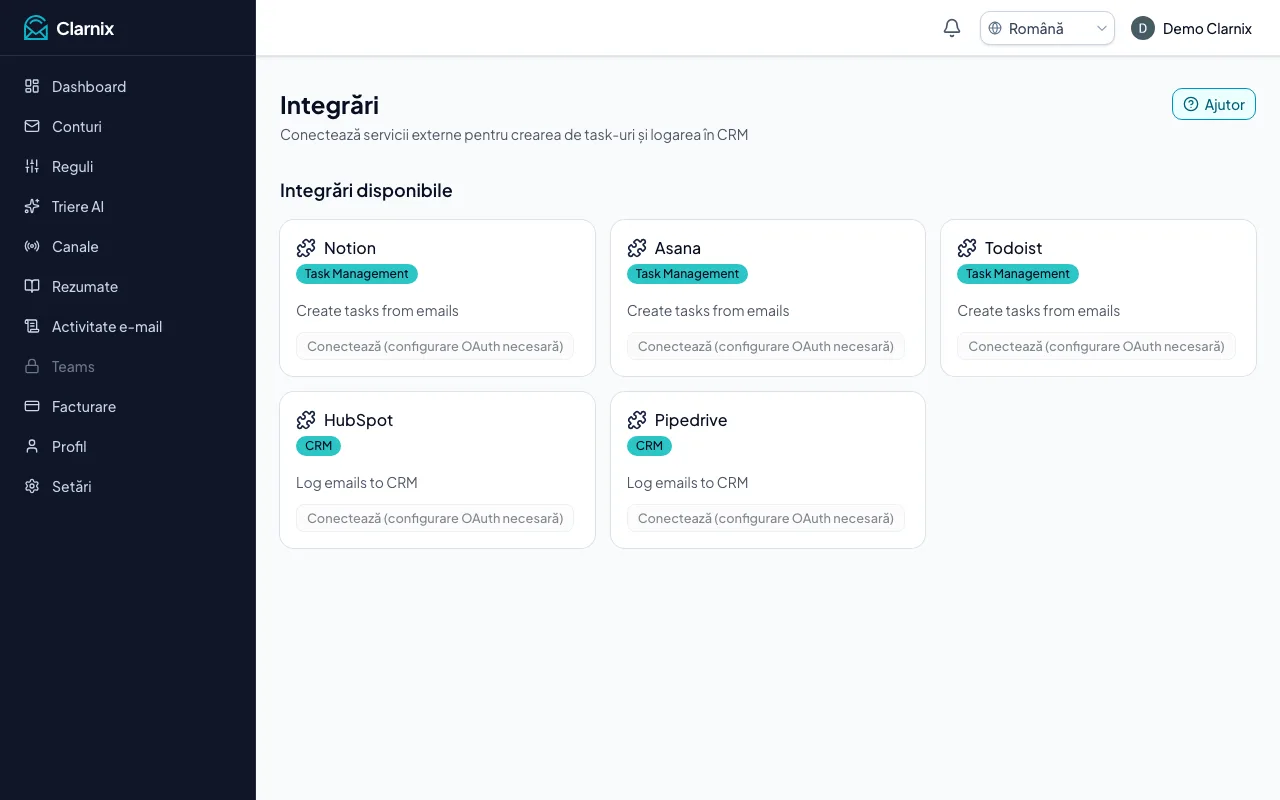The width and height of the screenshot is (1280, 800).
Task: Connect Notion via the Conectează button
Action: click(x=435, y=347)
